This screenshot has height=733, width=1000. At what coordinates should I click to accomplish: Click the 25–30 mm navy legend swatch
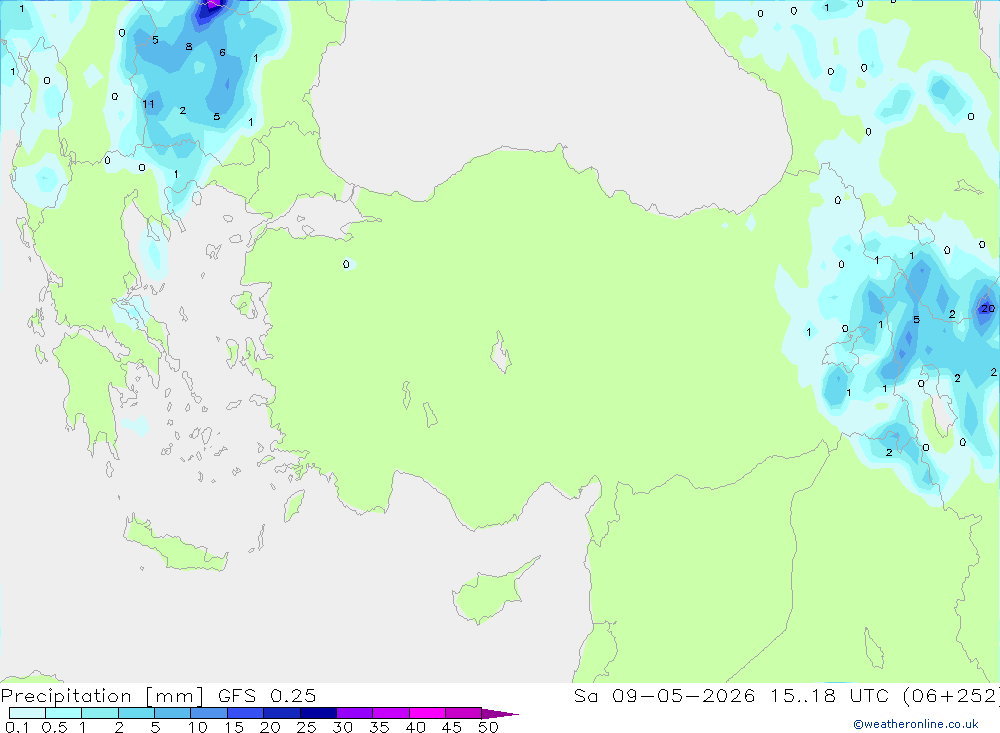[318, 713]
